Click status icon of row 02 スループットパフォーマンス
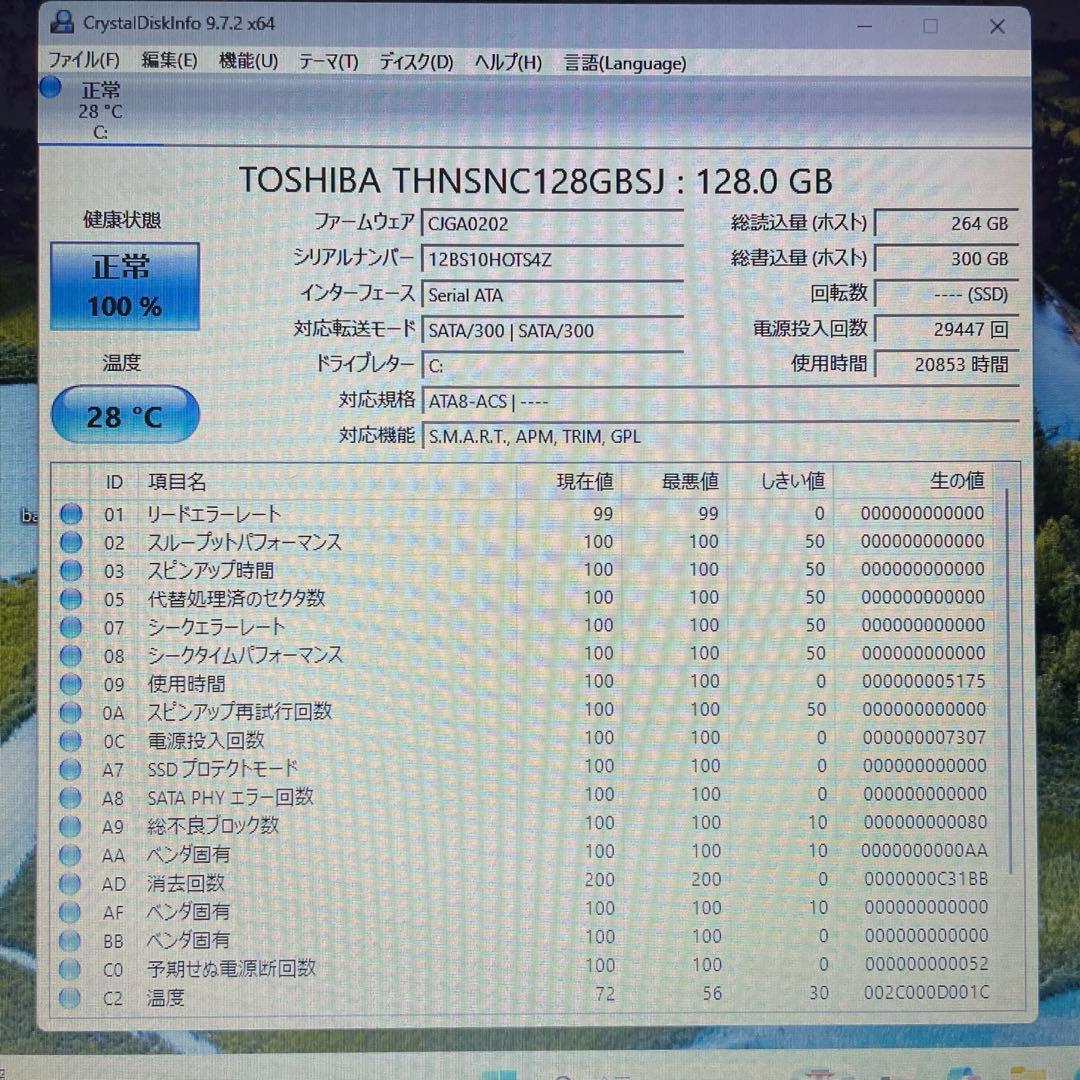 [71, 542]
